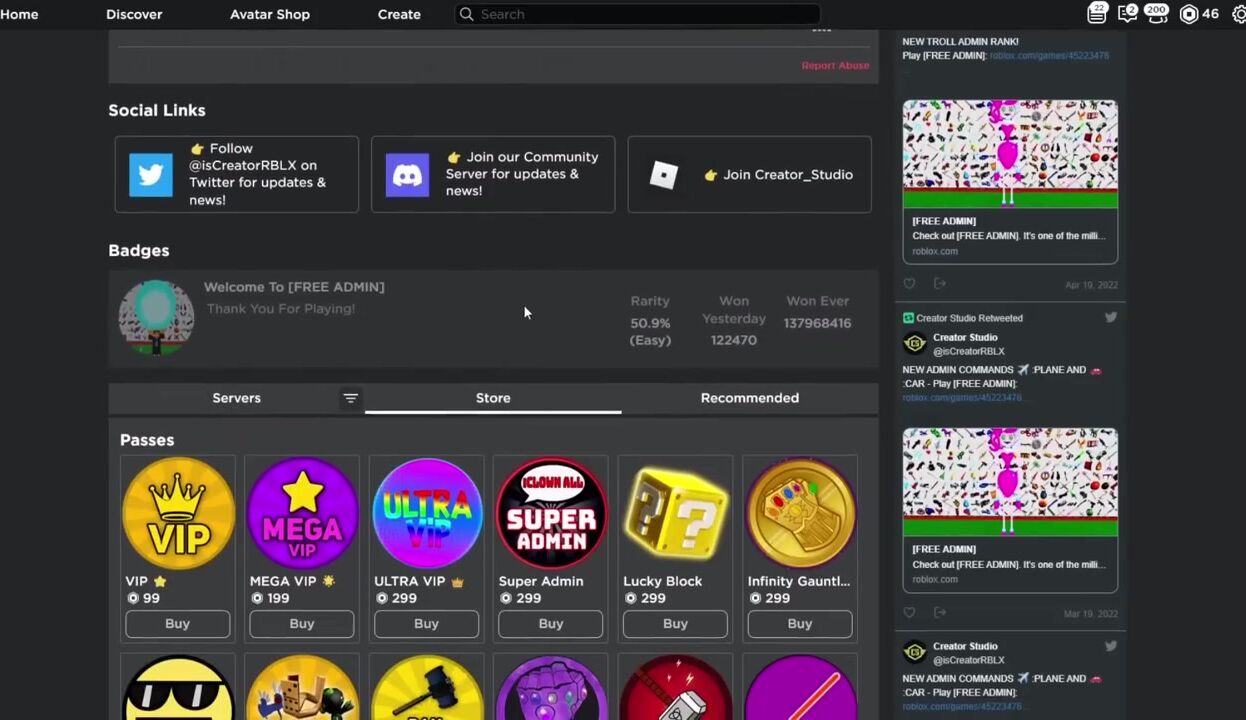Share the tweet dated Apr 19, 2022

pyautogui.click(x=939, y=284)
